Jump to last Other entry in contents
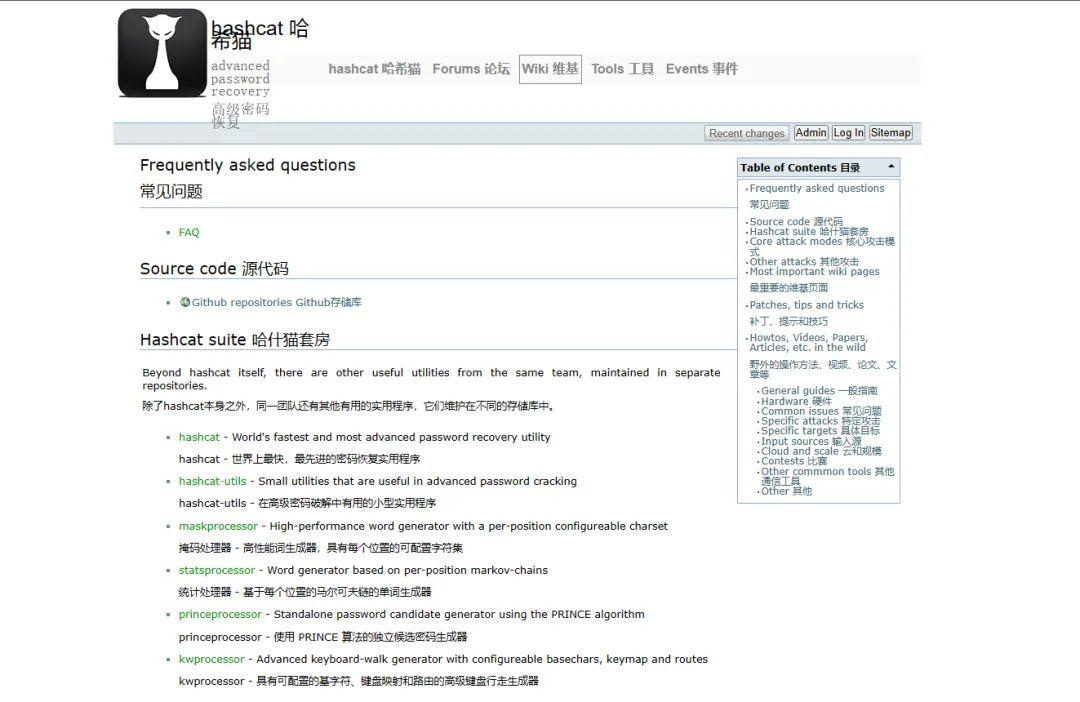 tap(786, 491)
